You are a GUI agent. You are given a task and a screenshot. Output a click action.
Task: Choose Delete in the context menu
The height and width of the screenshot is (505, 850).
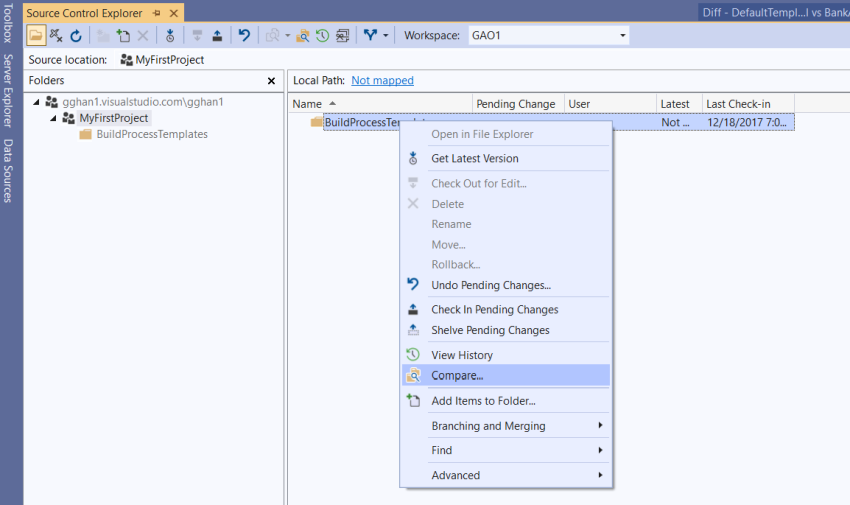[506, 204]
